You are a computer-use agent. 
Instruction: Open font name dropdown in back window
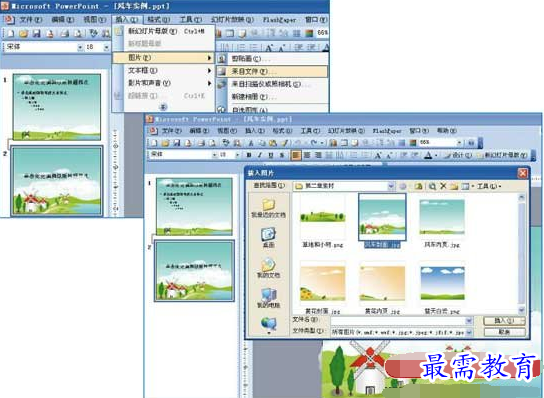click(x=80, y=47)
